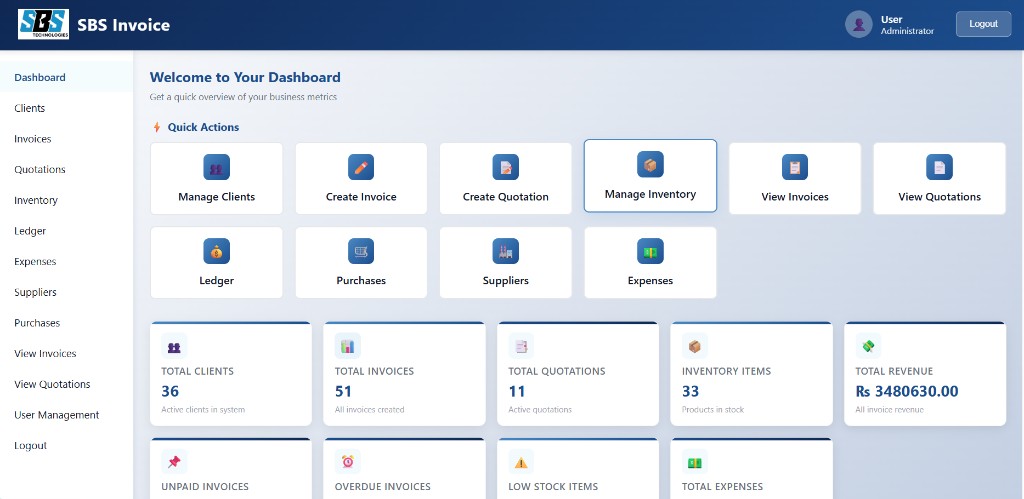Click Logout in the sidebar
Image resolution: width=1024 pixels, height=499 pixels.
pyautogui.click(x=67, y=445)
